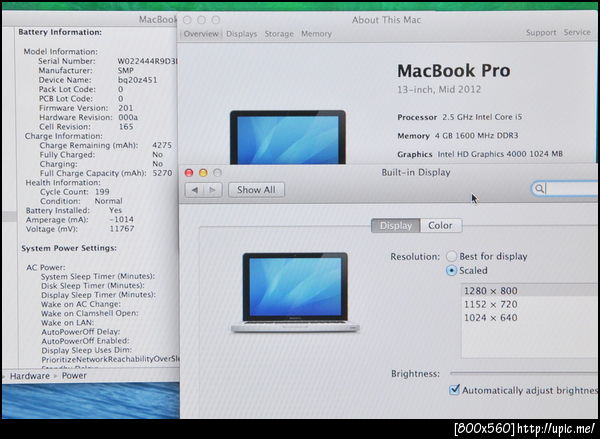Click laptop thumbnail in Built-in Display pane
This screenshot has width=600, height=439.
[295, 292]
